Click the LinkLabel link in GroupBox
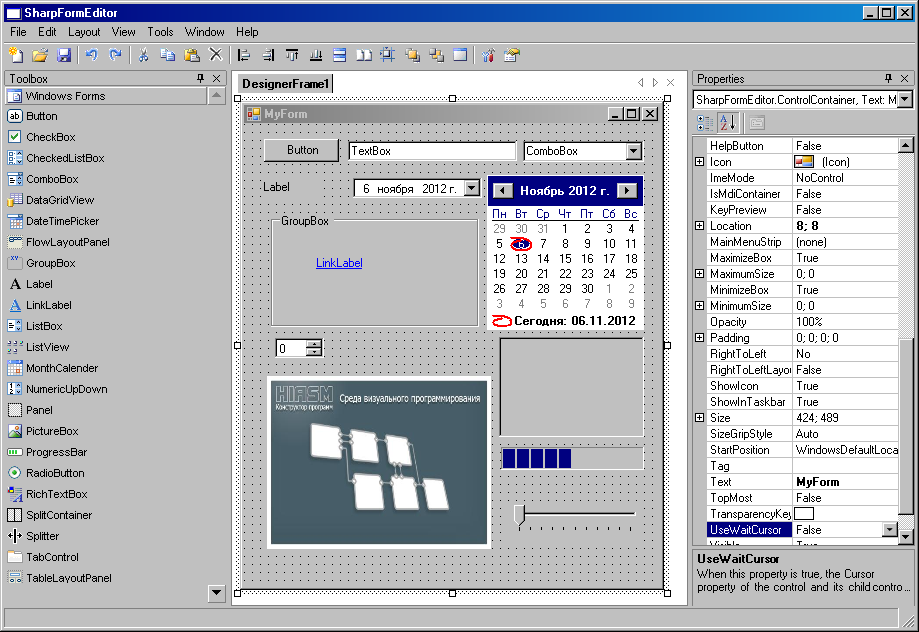 (x=339, y=263)
